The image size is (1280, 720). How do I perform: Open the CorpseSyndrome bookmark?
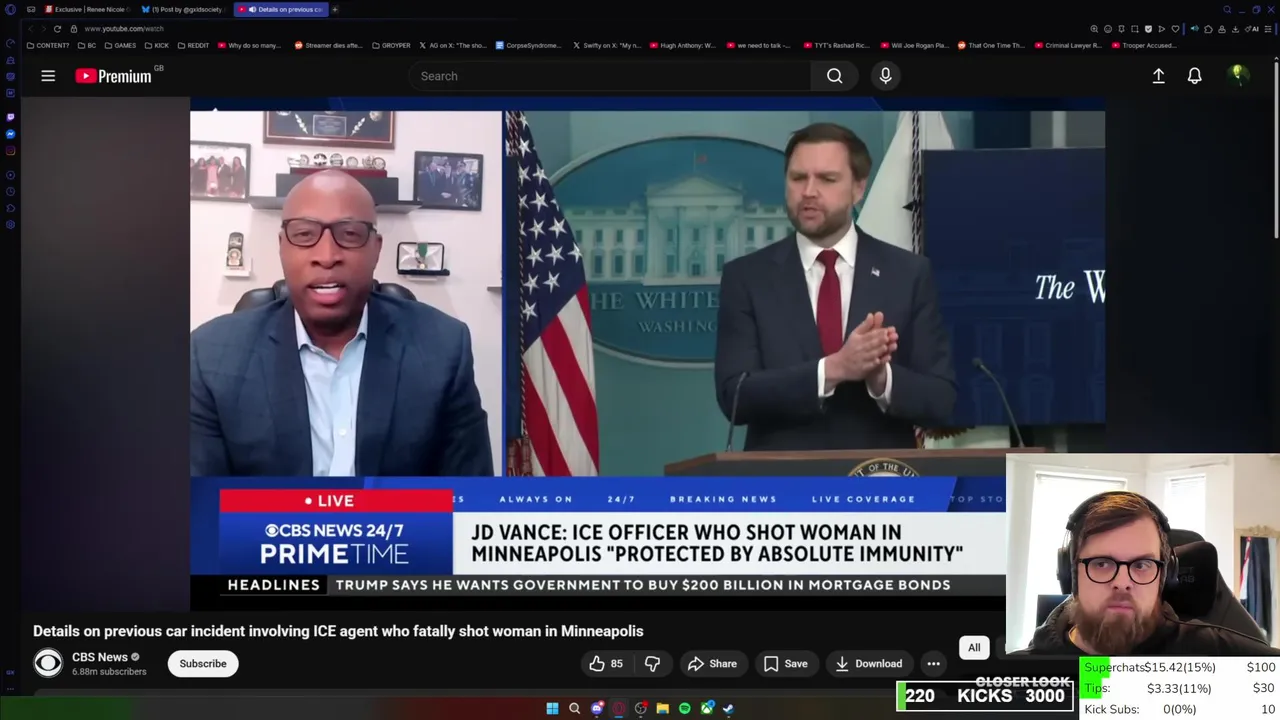tap(530, 45)
